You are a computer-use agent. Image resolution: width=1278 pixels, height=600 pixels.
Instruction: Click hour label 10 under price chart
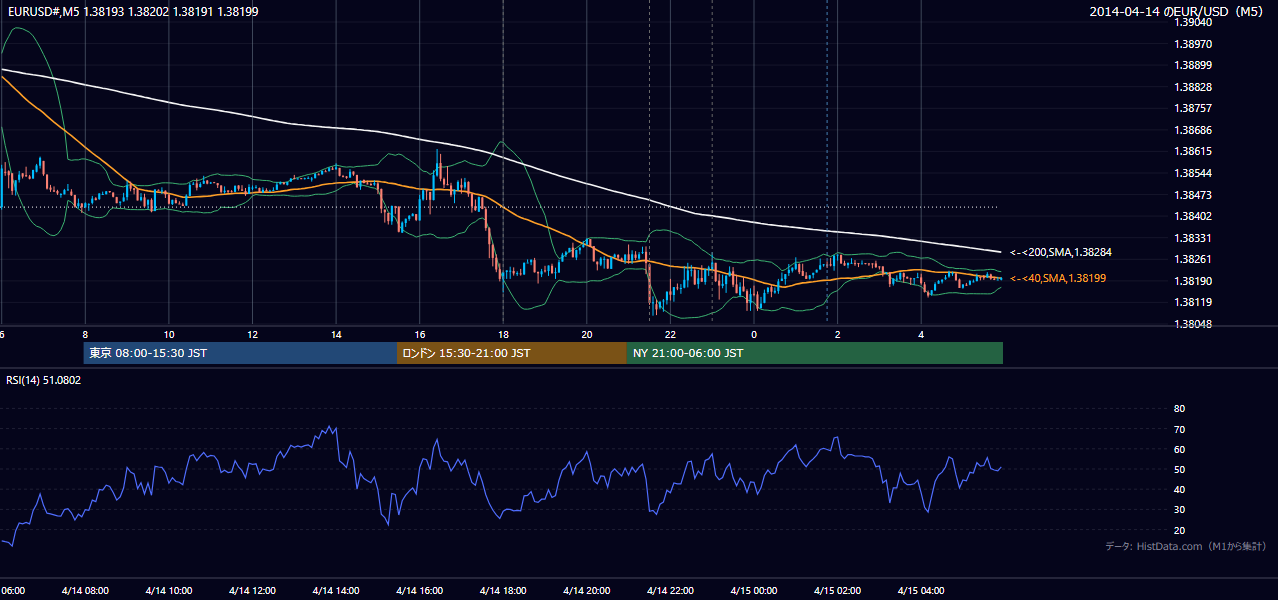tap(168, 334)
